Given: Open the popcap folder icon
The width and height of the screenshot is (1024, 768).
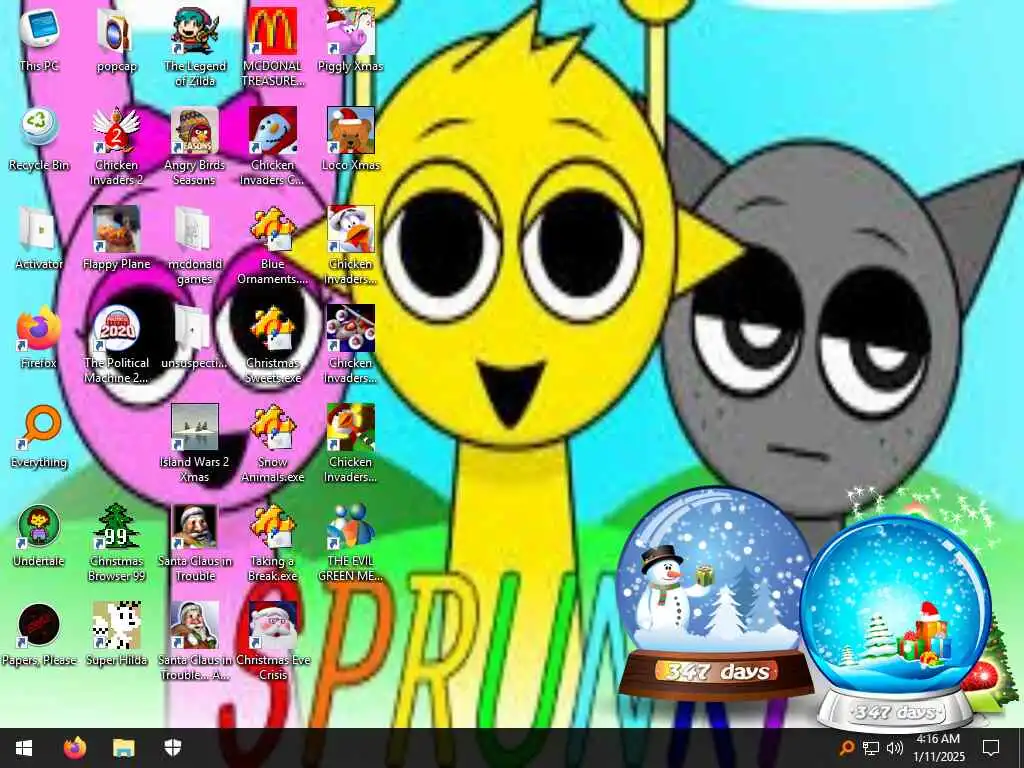Looking at the screenshot, I should pyautogui.click(x=116, y=39).
